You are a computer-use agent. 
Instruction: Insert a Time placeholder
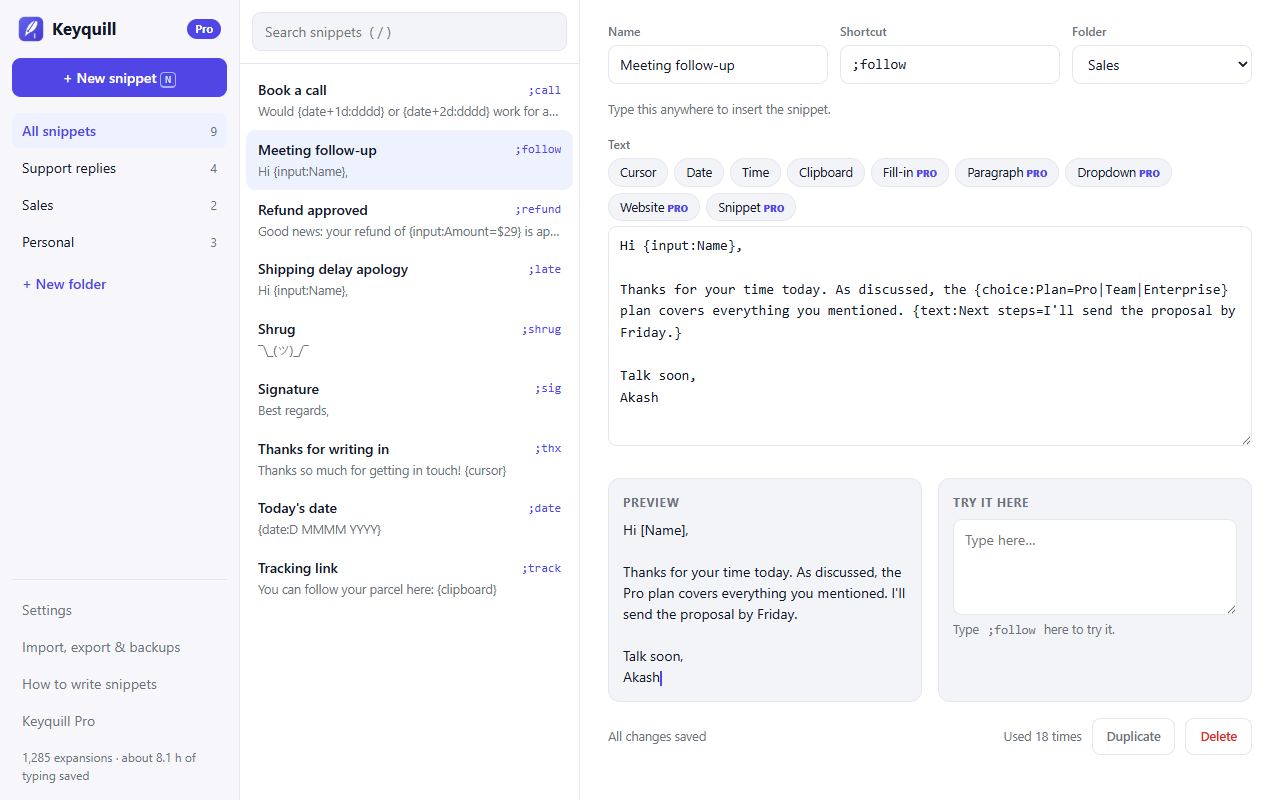click(756, 172)
